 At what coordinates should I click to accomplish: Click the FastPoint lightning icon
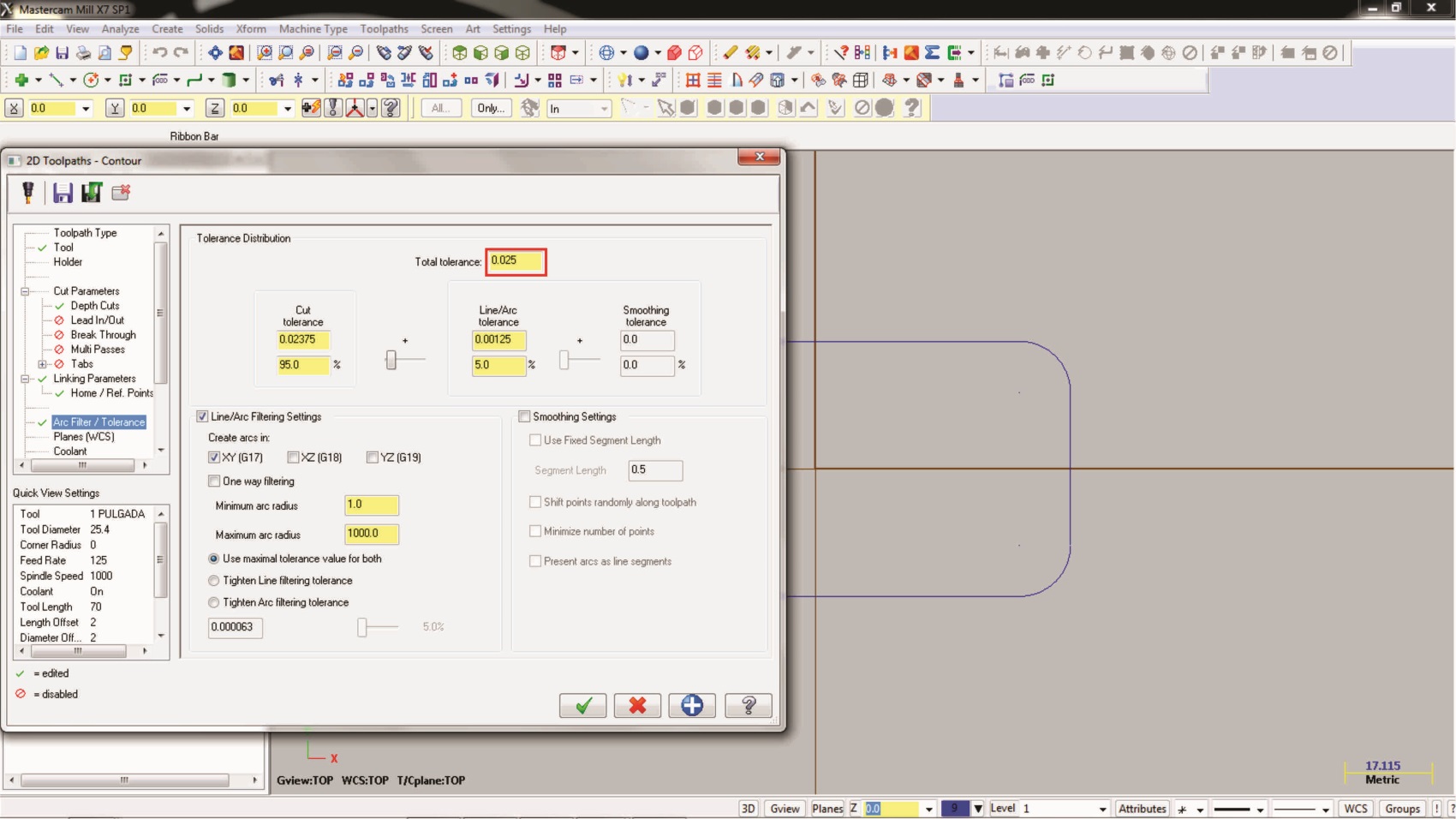point(311,108)
